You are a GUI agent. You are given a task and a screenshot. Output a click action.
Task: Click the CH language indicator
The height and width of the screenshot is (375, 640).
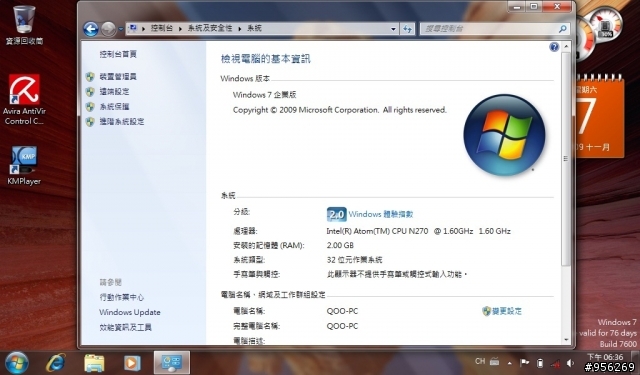(480, 361)
